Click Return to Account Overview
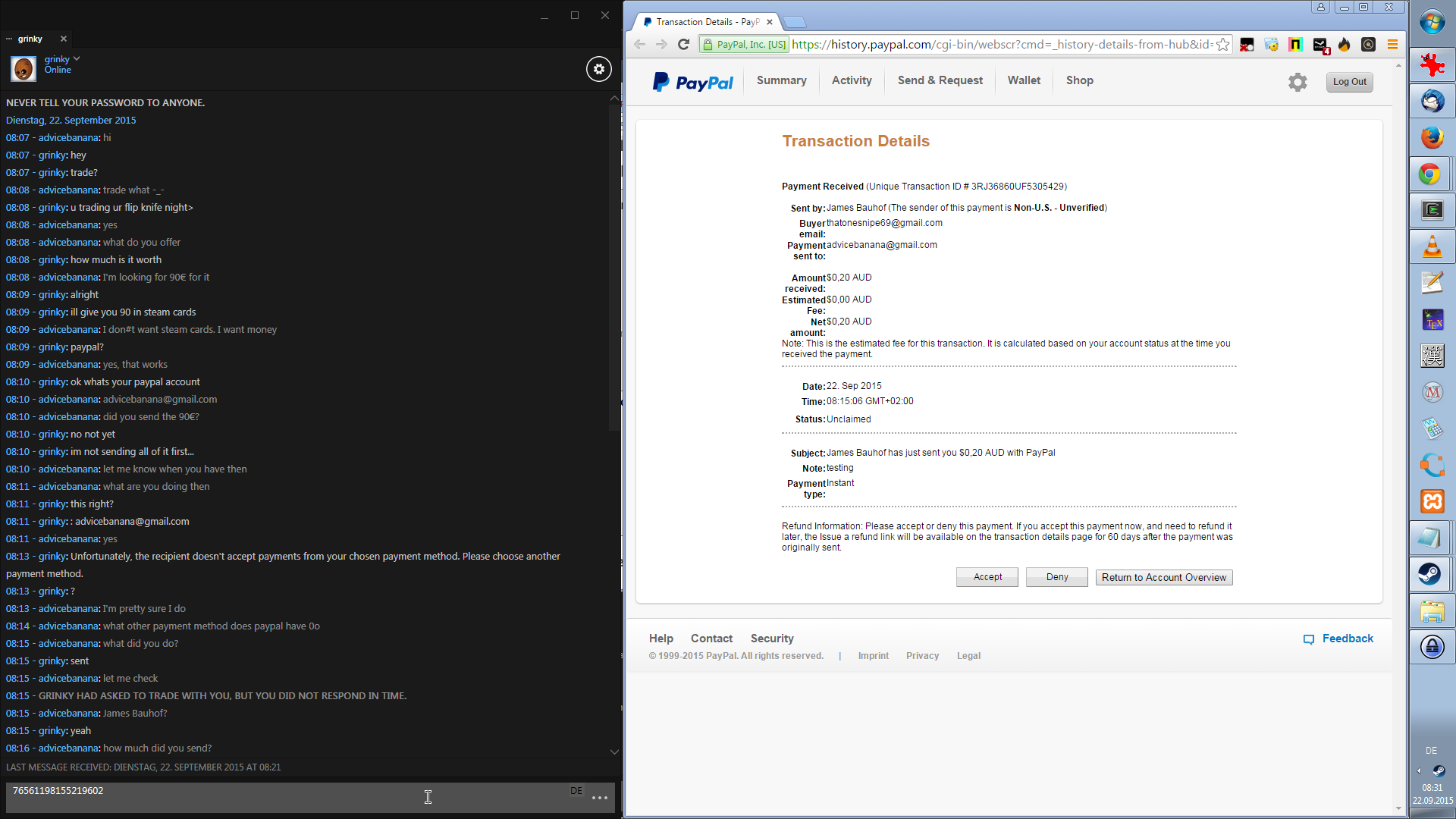 click(x=1163, y=577)
